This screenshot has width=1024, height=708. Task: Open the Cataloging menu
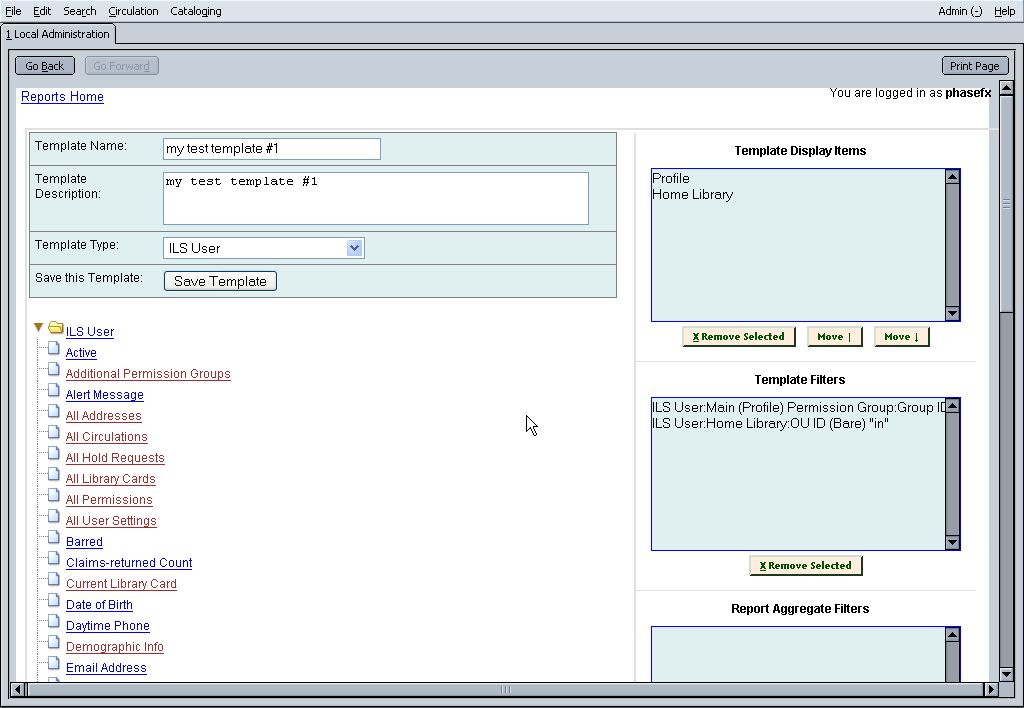(x=196, y=11)
